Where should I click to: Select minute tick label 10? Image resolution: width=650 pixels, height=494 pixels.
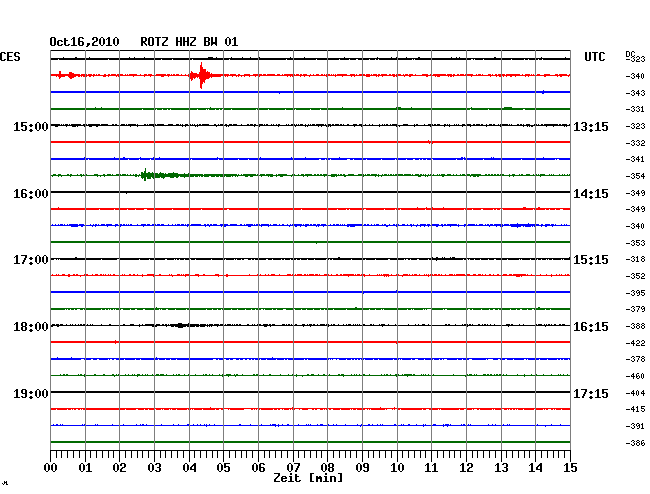(x=397, y=468)
